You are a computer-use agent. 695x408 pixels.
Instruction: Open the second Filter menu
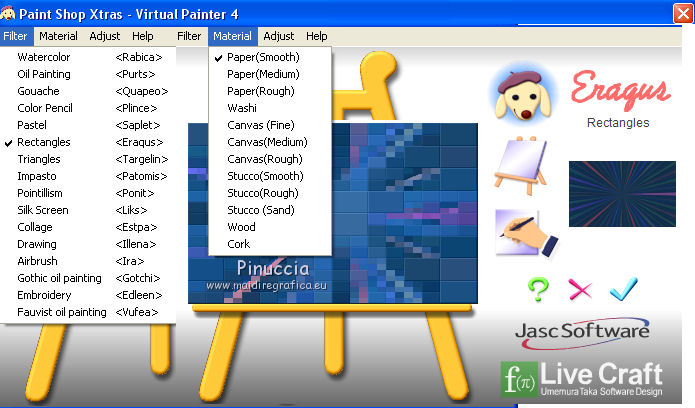point(189,36)
